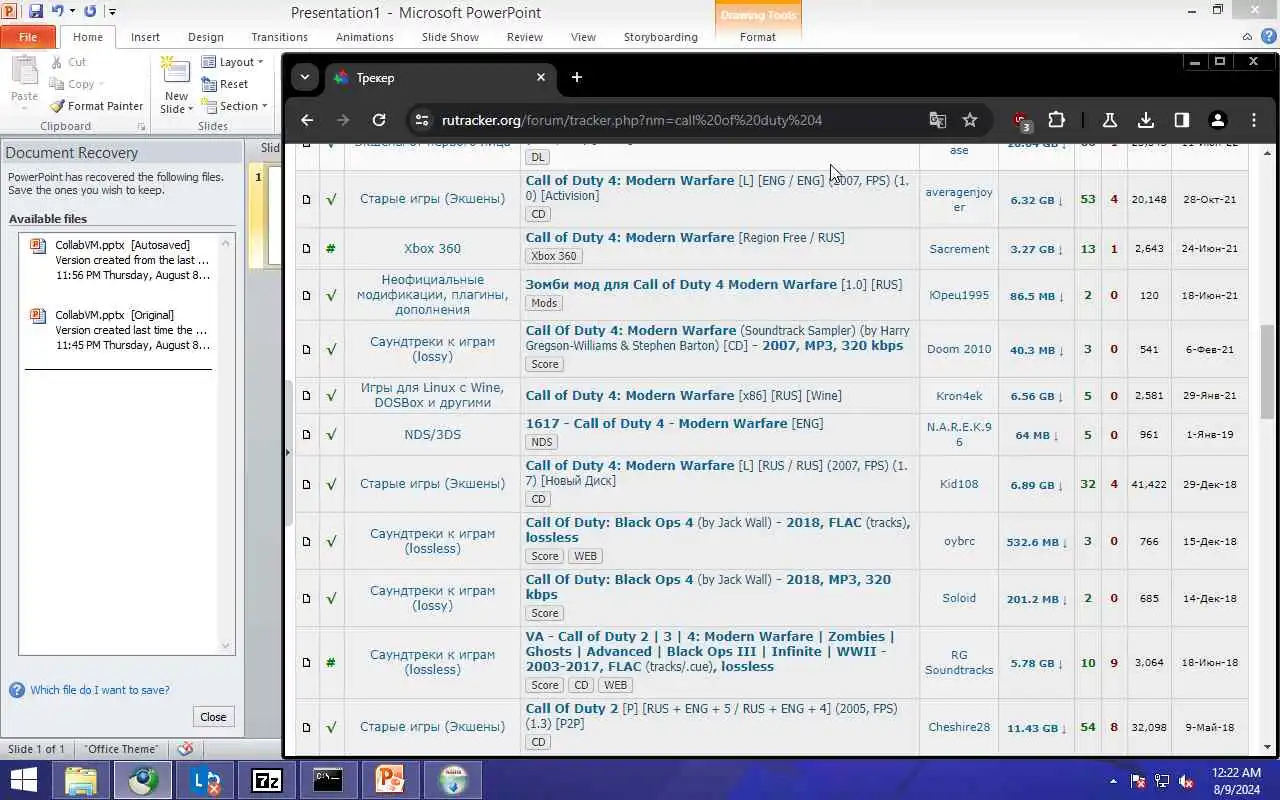Click the page scrollbar down arrow
Screen dimensions: 1280x800
pyautogui.click(x=1267, y=747)
